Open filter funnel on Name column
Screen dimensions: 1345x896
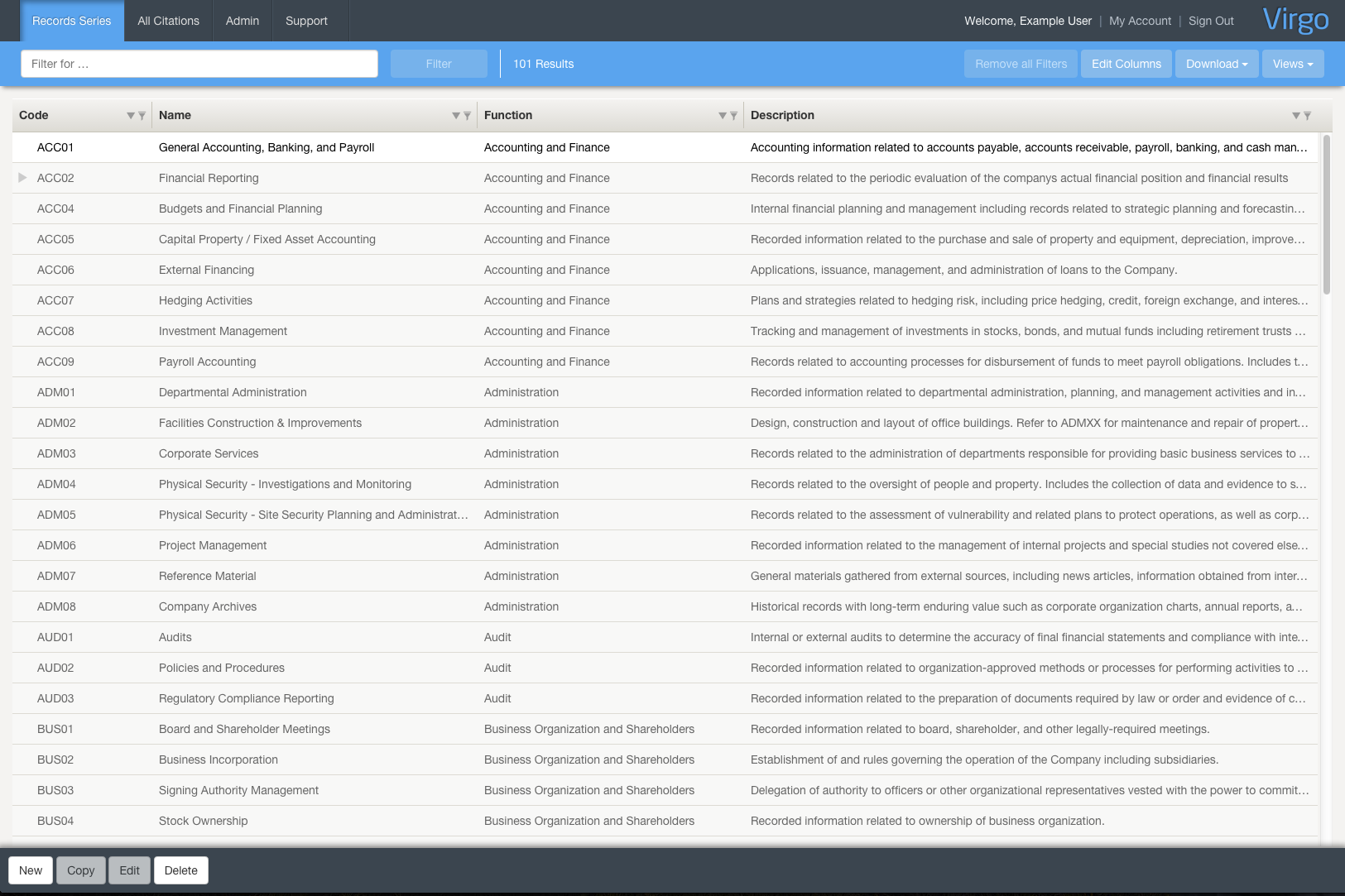(467, 116)
